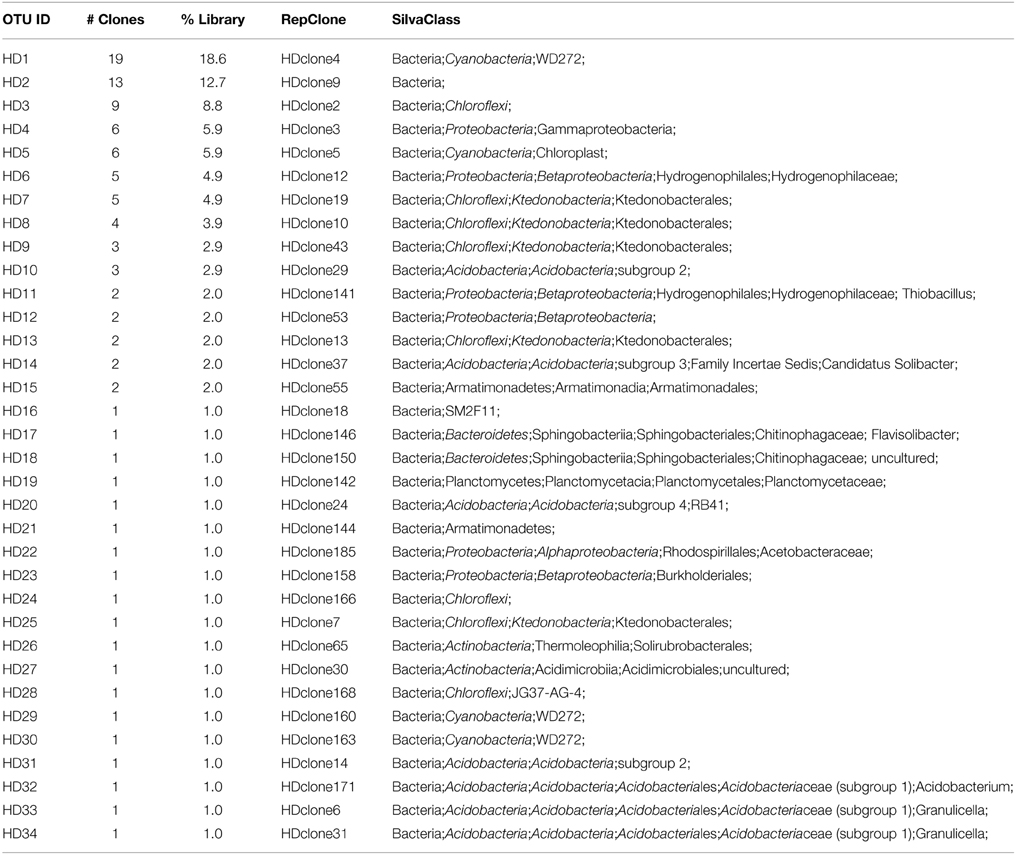Click the # Clones column header
Viewport: 1016px width, 855px height.
click(115, 19)
